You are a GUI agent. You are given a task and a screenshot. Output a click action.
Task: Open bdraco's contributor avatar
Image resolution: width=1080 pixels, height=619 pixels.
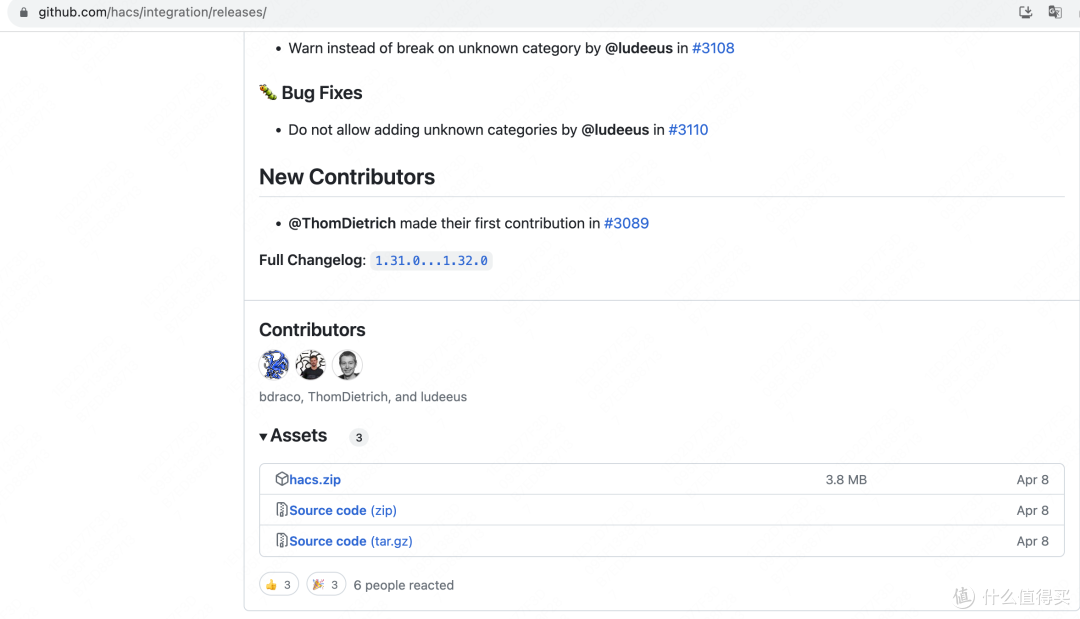click(x=274, y=364)
